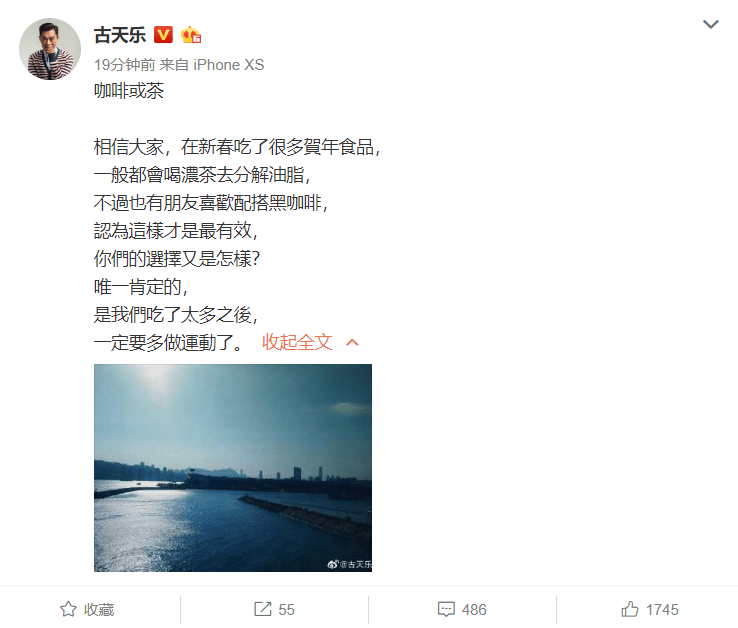
Task: Click the repost share icon
Action: 263,609
